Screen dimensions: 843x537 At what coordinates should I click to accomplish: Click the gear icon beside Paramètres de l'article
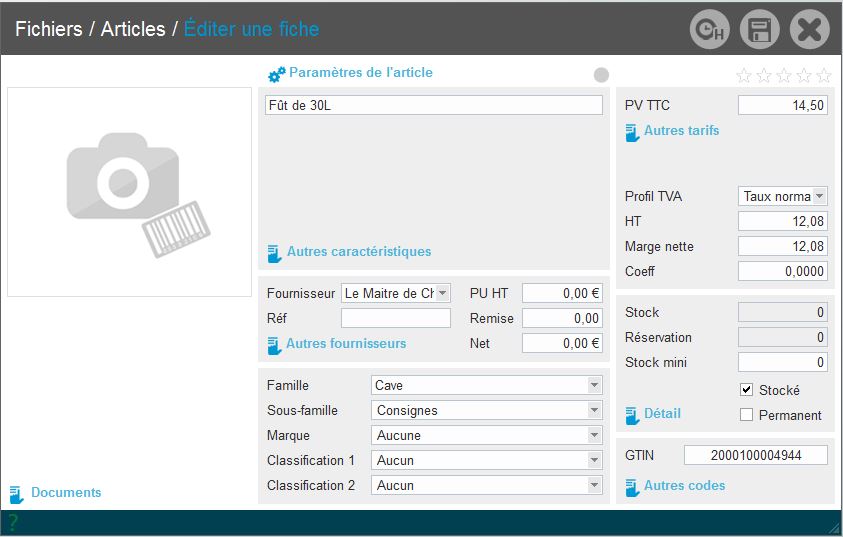coord(276,74)
